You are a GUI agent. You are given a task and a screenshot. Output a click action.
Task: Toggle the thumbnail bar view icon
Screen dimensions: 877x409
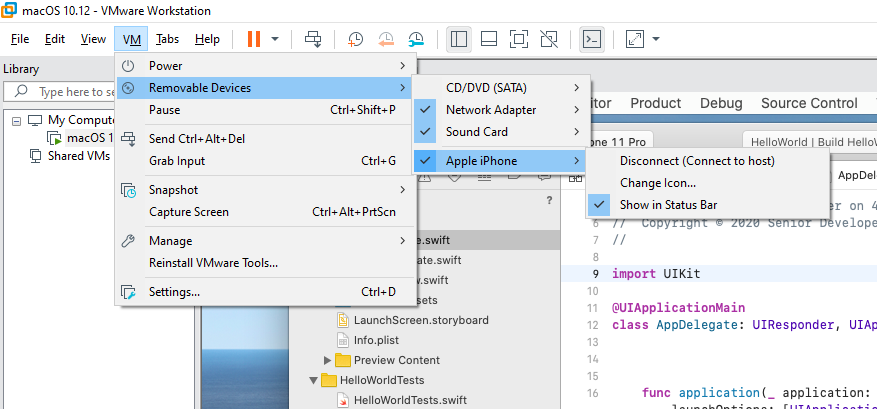click(489, 39)
